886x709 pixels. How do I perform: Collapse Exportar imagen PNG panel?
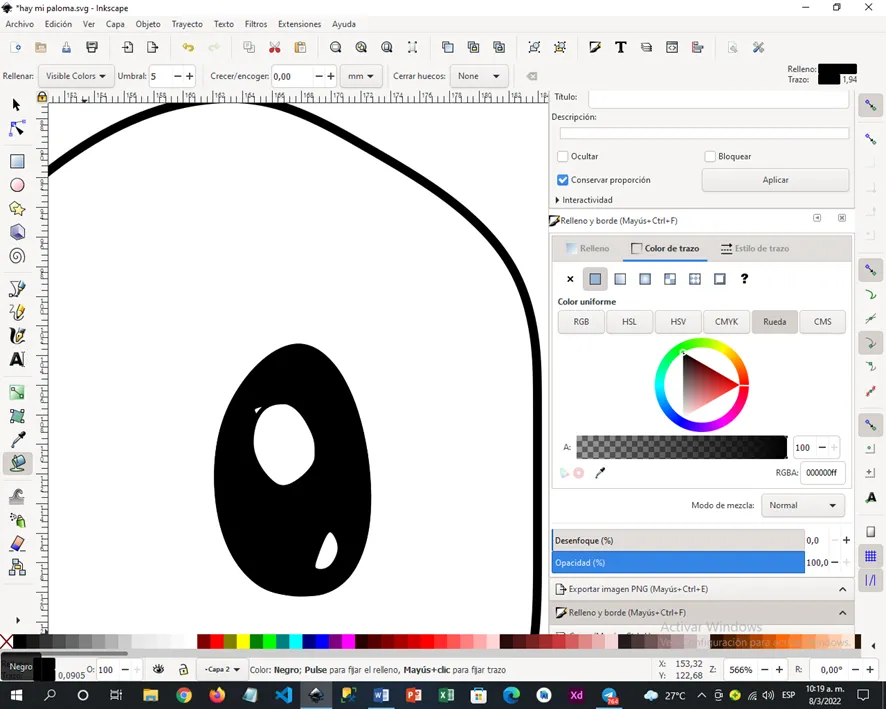point(842,589)
